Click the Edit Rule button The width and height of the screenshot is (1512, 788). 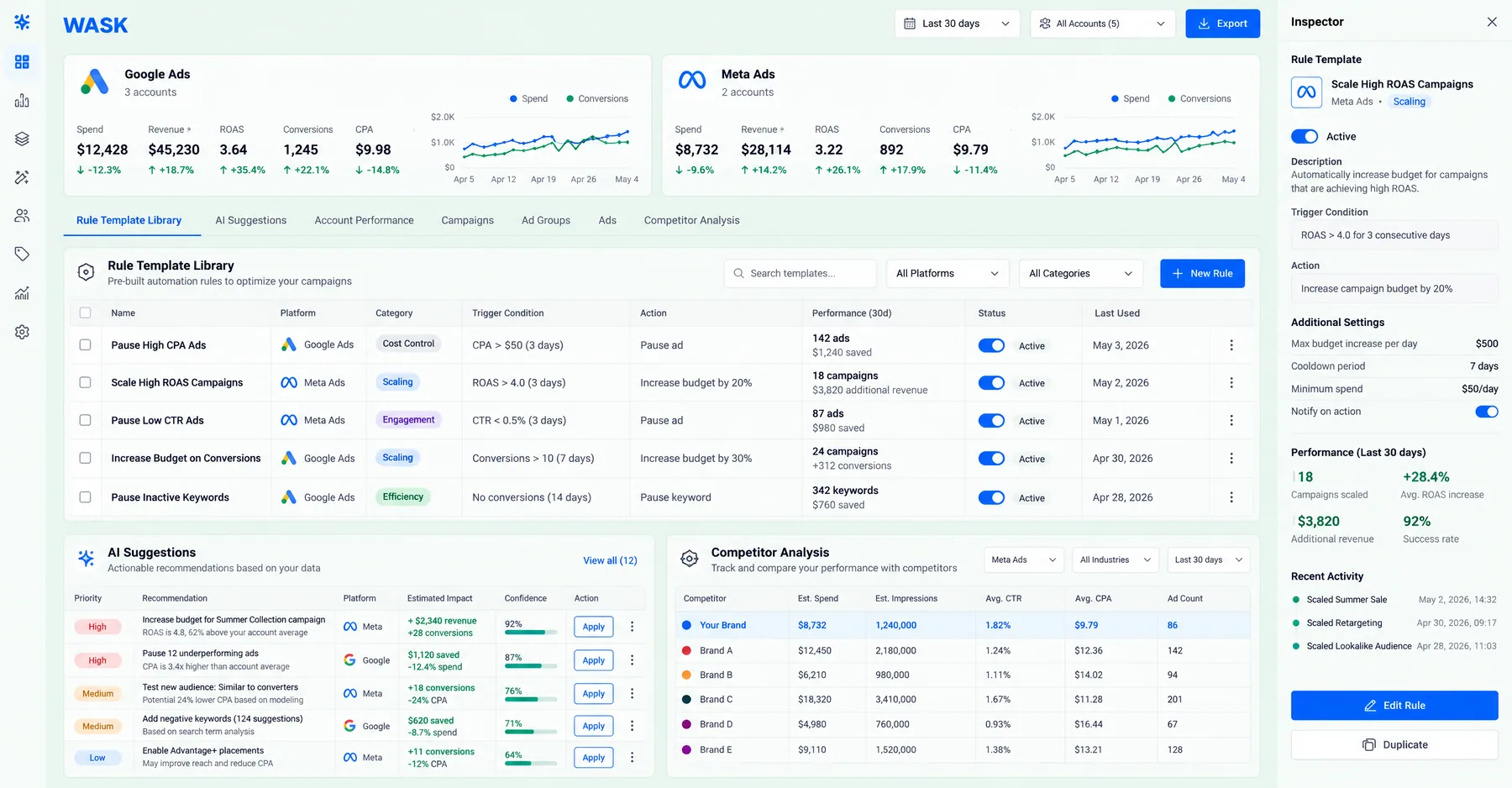click(x=1394, y=706)
